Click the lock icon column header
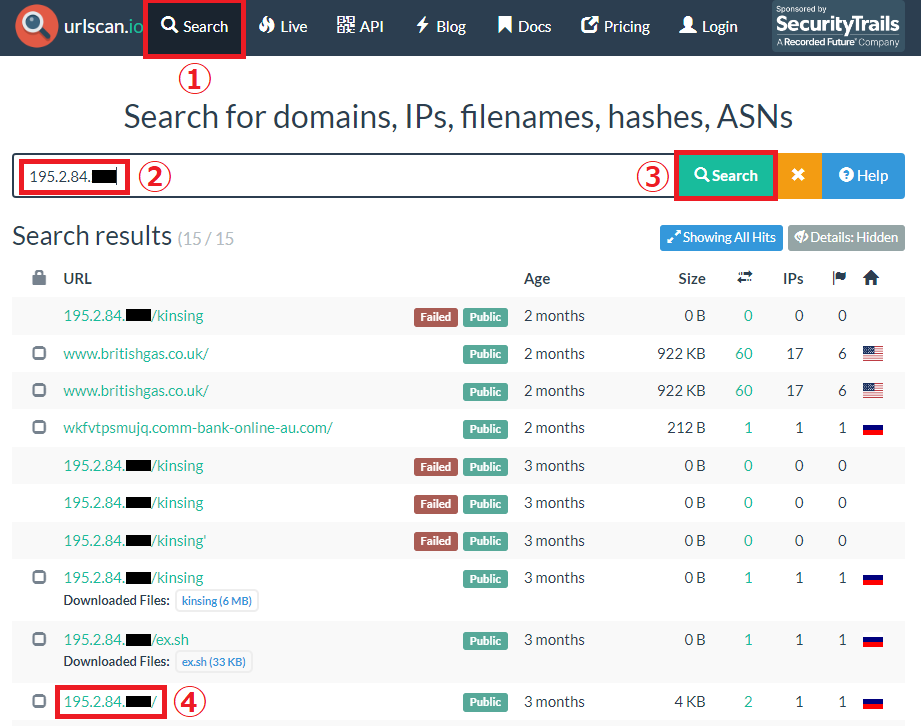The height and width of the screenshot is (726, 921). (x=39, y=278)
